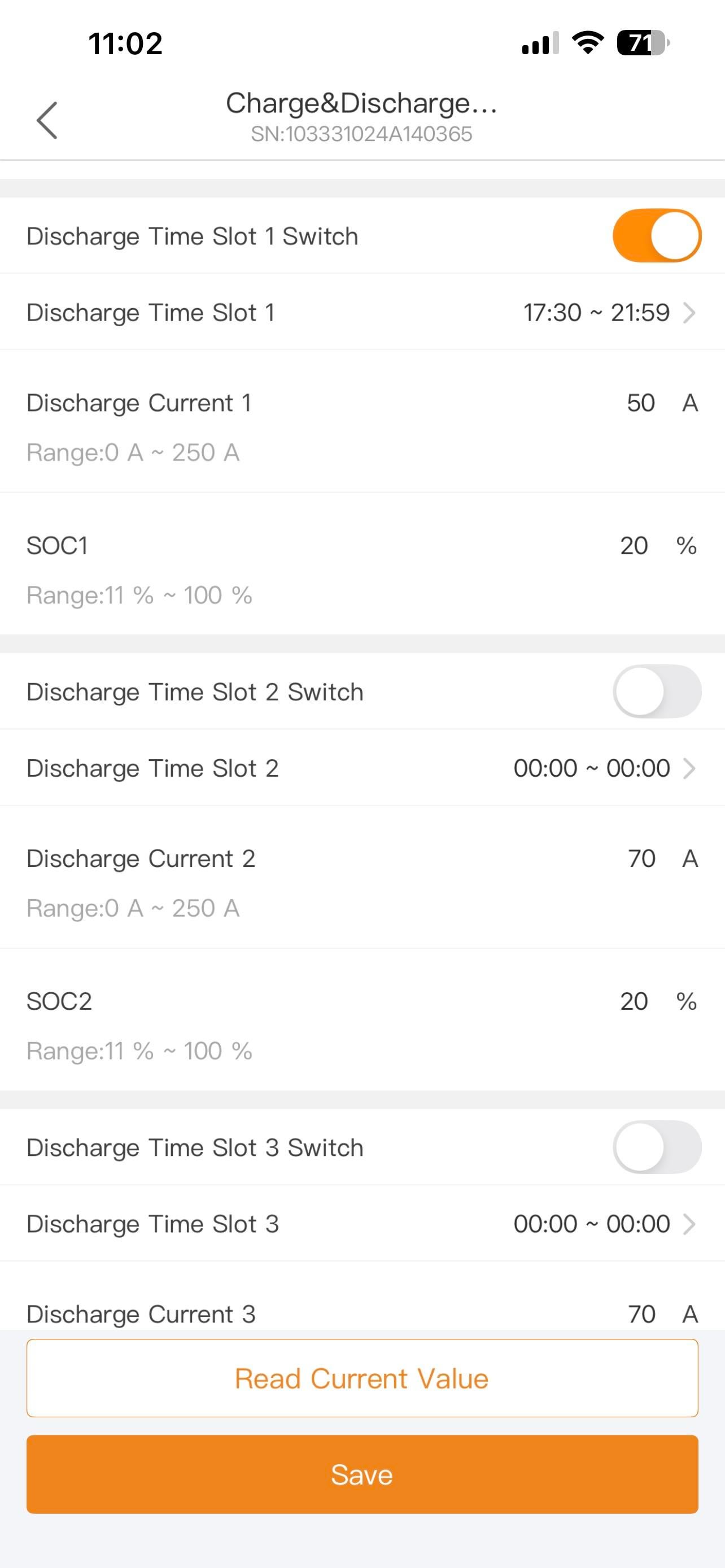Viewport: 725px width, 1568px height.
Task: Tap the back arrow icon
Action: (47, 120)
